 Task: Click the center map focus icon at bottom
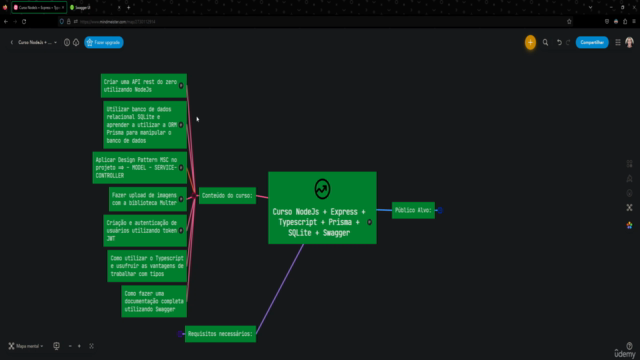(56, 346)
